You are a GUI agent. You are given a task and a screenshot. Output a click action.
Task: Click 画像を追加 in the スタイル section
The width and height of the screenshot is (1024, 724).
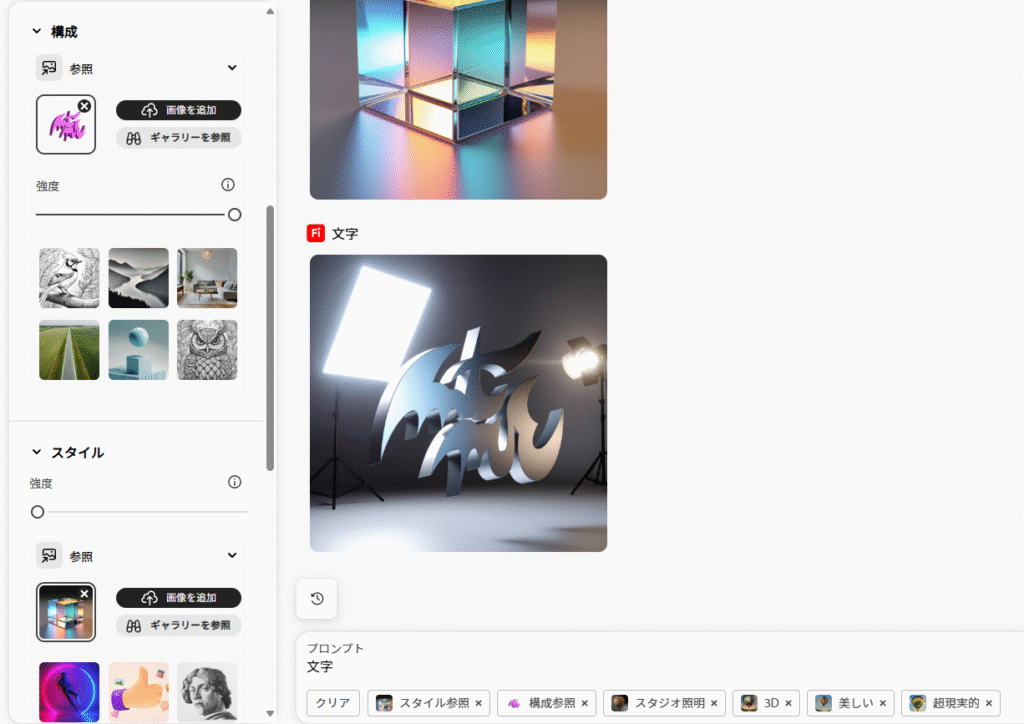[x=178, y=598]
